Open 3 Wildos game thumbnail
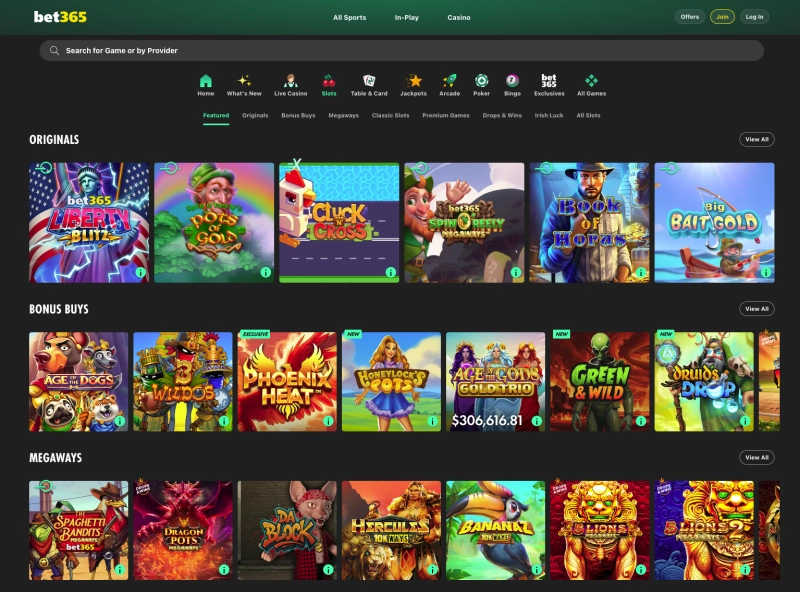 (x=183, y=382)
